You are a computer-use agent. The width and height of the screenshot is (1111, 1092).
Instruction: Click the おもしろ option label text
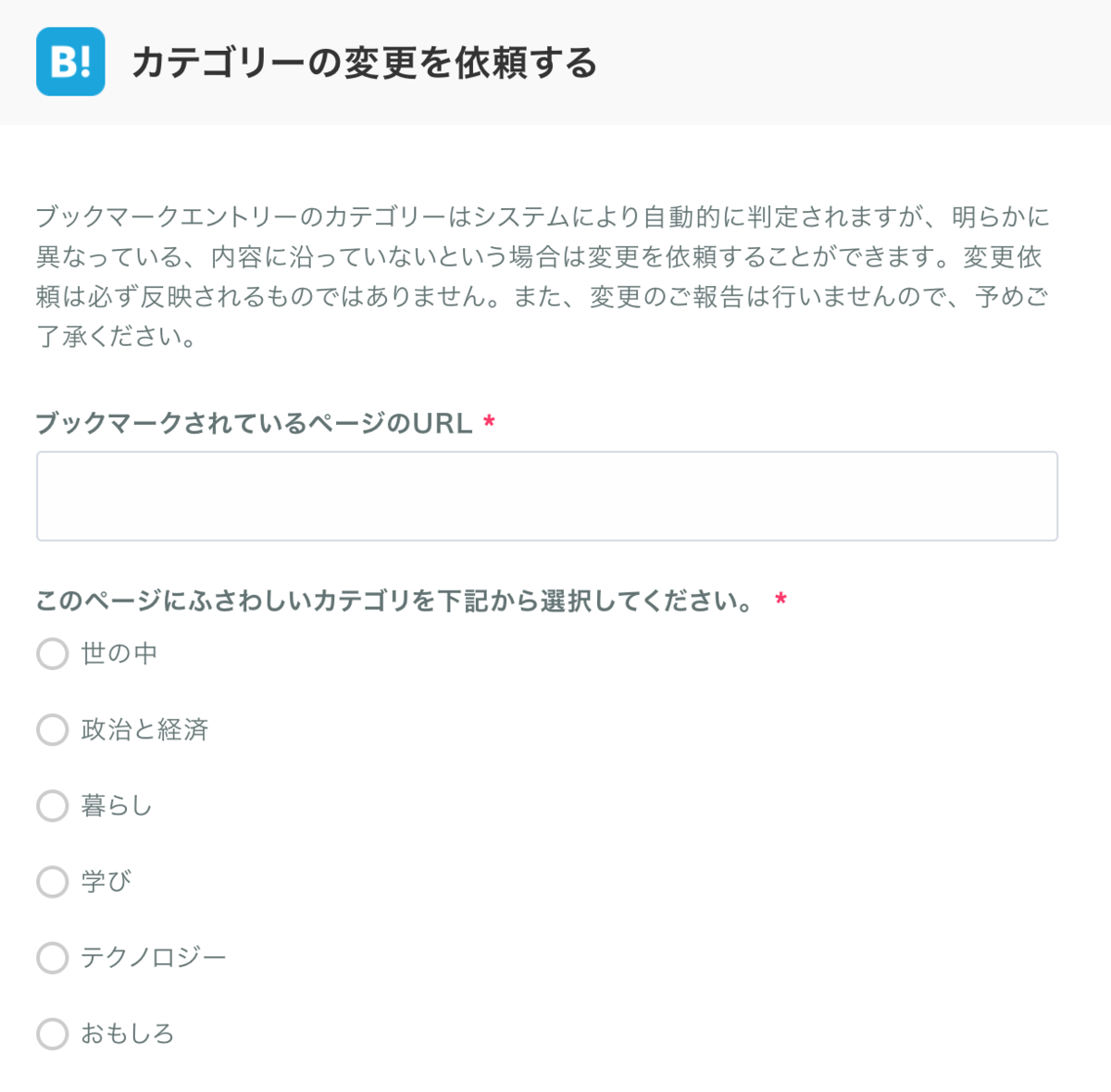click(x=128, y=1033)
